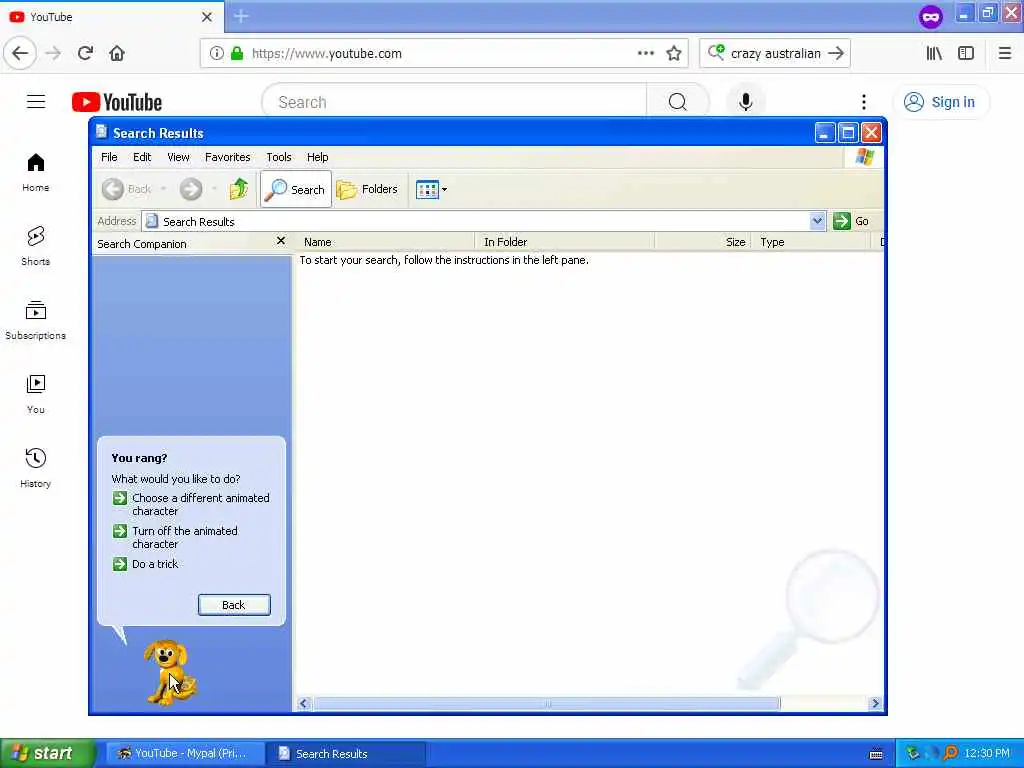Expand Explorer address bar dropdown

(x=816, y=221)
